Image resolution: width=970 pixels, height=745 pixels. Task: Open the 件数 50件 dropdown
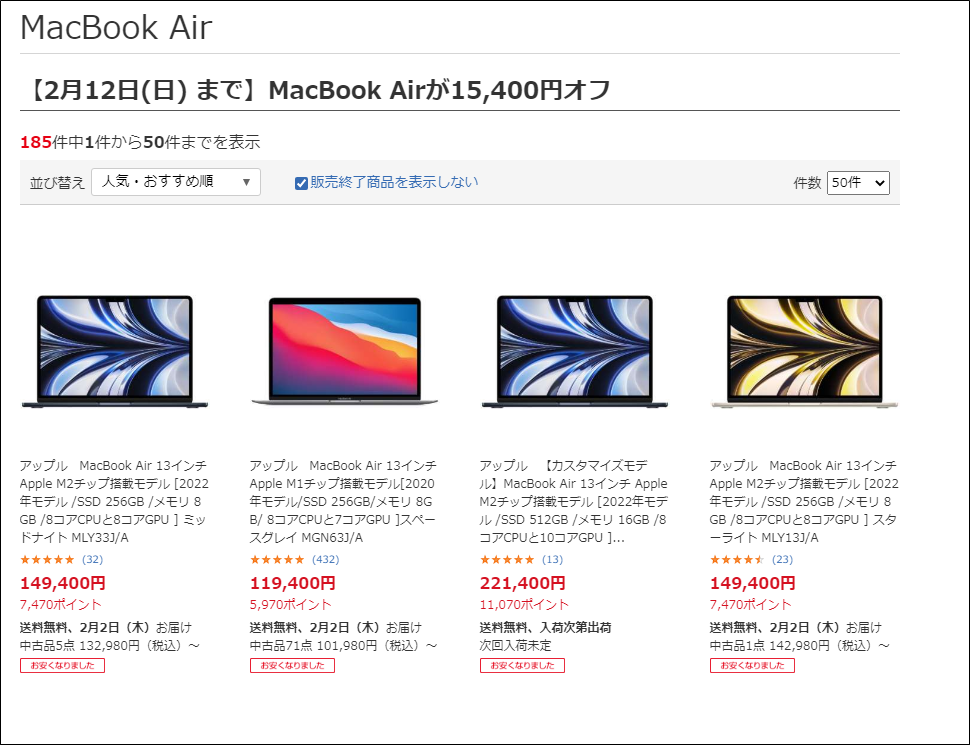[858, 183]
